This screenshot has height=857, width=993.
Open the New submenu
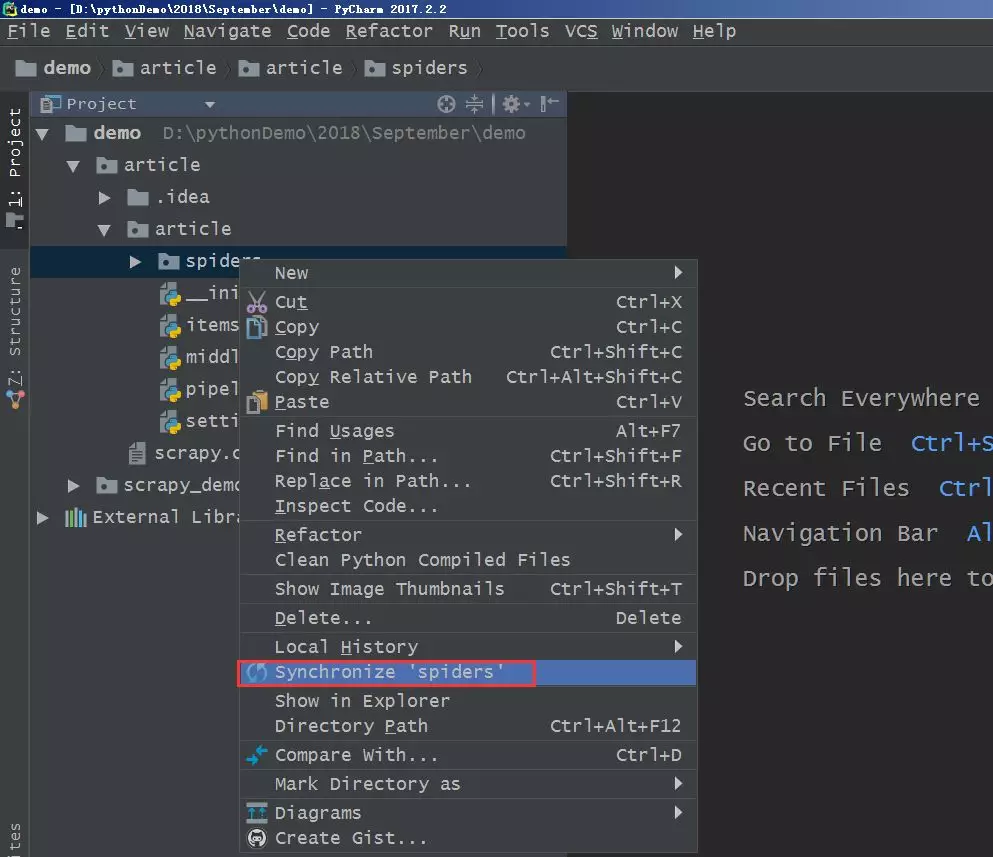(468, 273)
